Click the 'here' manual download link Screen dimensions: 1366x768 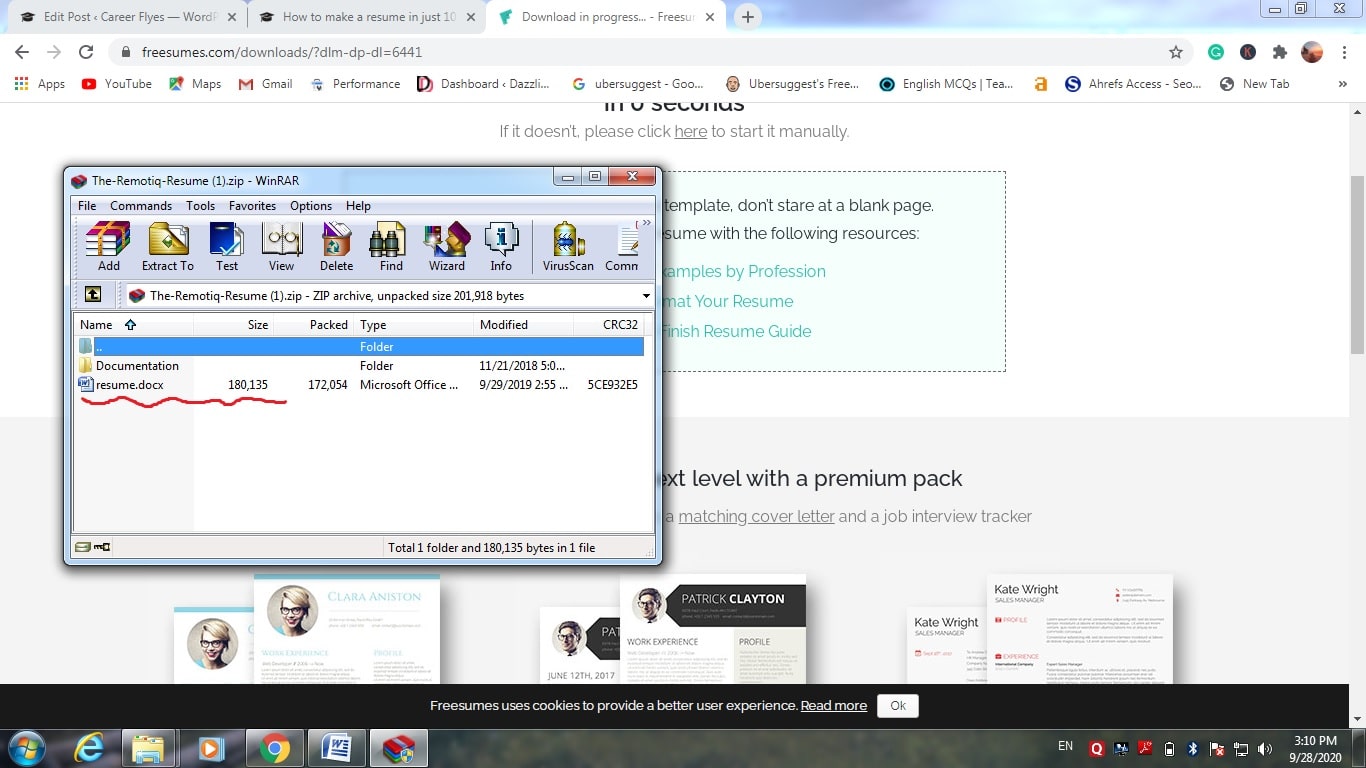pos(690,131)
